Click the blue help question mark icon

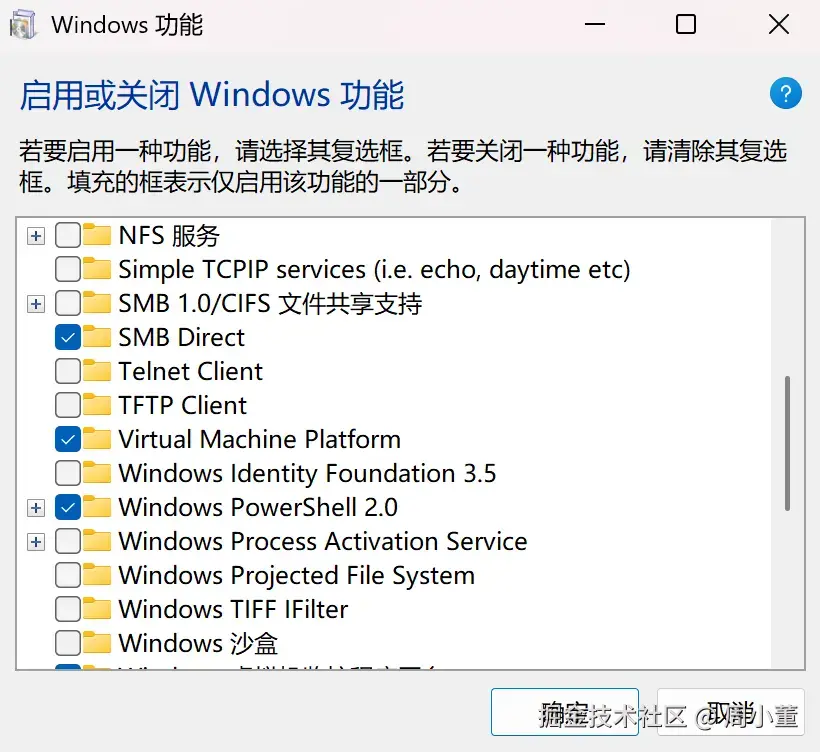click(x=785, y=94)
